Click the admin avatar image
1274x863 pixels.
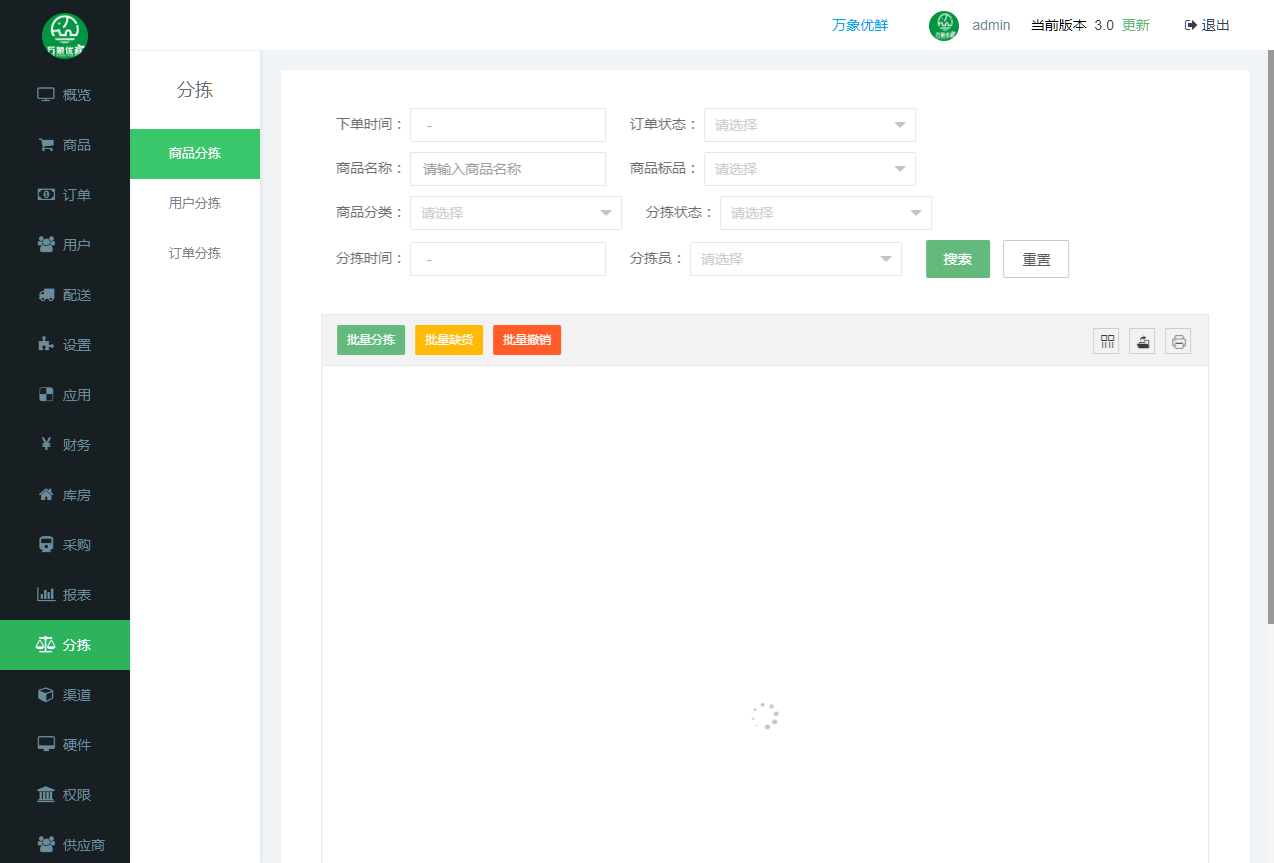click(944, 26)
